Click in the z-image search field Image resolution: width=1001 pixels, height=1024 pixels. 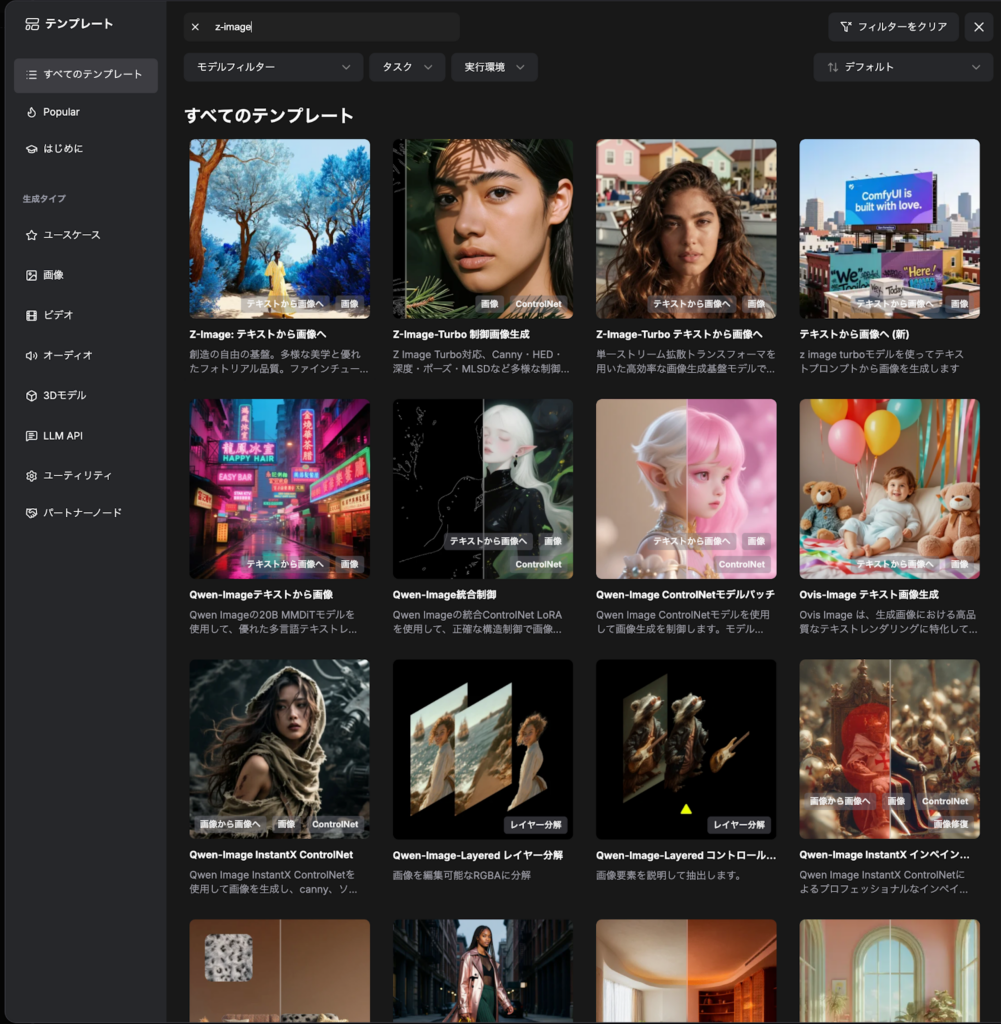tap(330, 27)
